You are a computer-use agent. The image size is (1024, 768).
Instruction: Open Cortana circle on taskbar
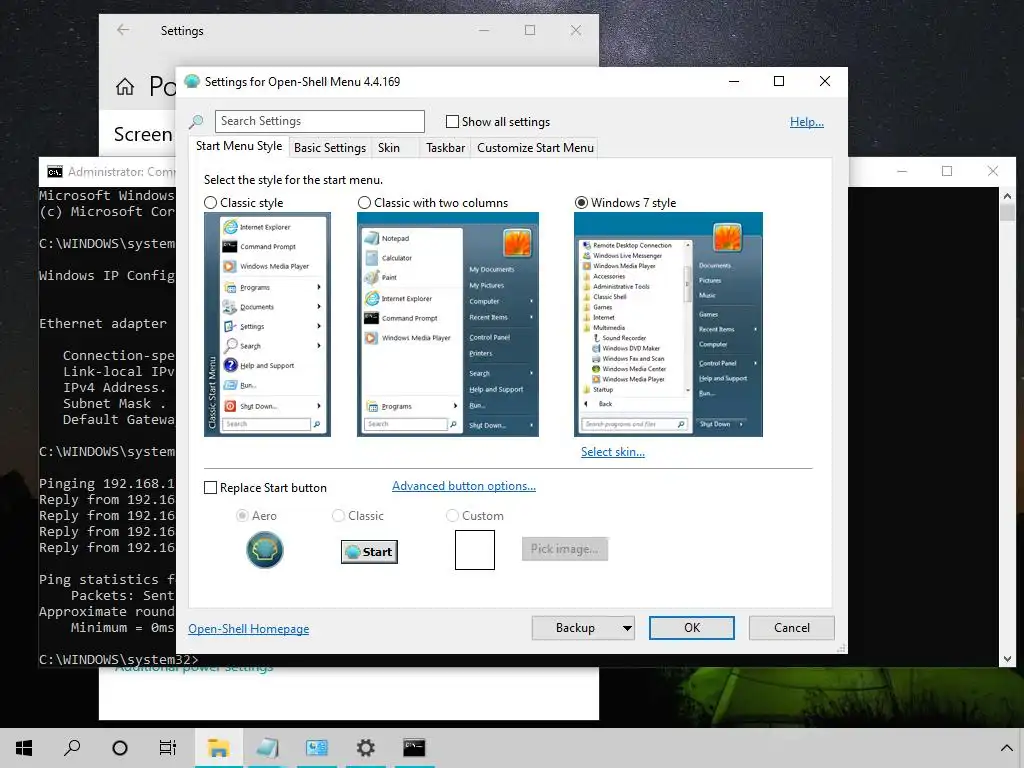120,747
